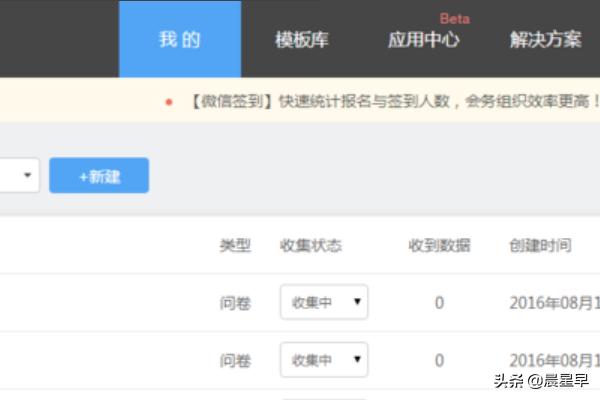Open the second row's received data count 0
600x400 pixels.
tap(439, 359)
